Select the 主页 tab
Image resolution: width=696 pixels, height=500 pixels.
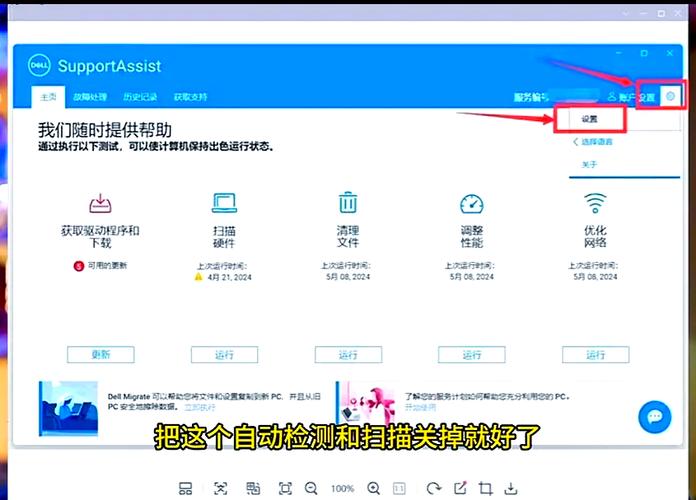pyautogui.click(x=48, y=97)
